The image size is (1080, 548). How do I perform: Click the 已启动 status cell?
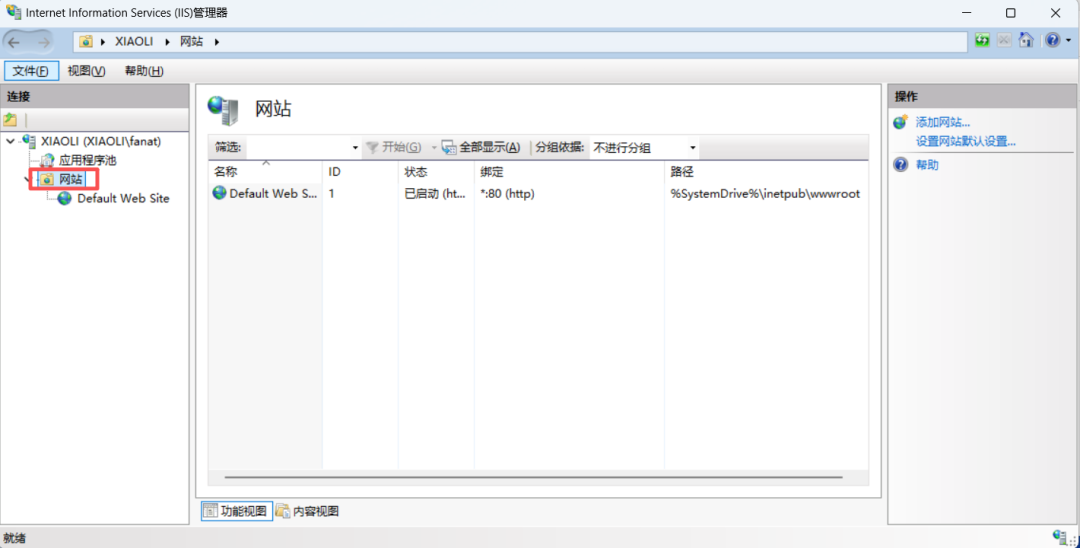[x=435, y=193]
